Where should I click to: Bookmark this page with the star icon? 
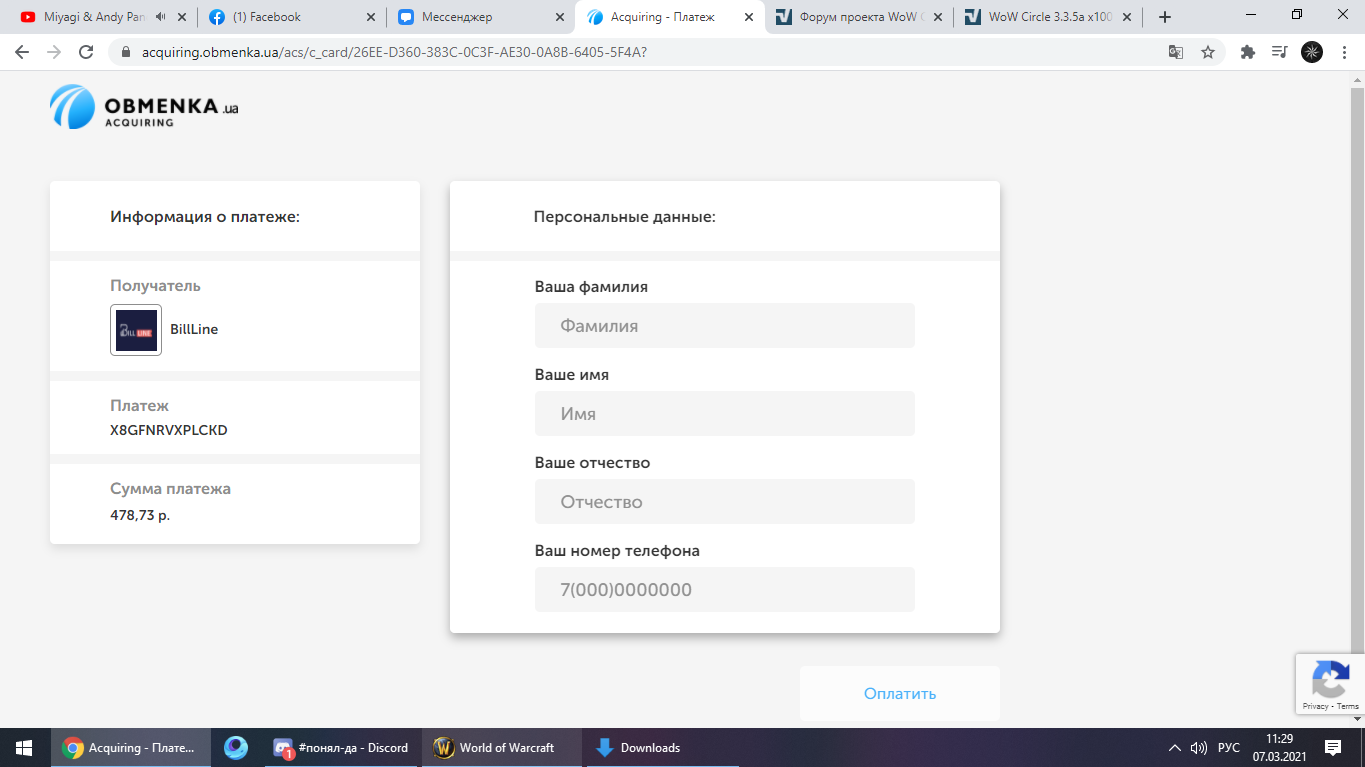click(1208, 52)
